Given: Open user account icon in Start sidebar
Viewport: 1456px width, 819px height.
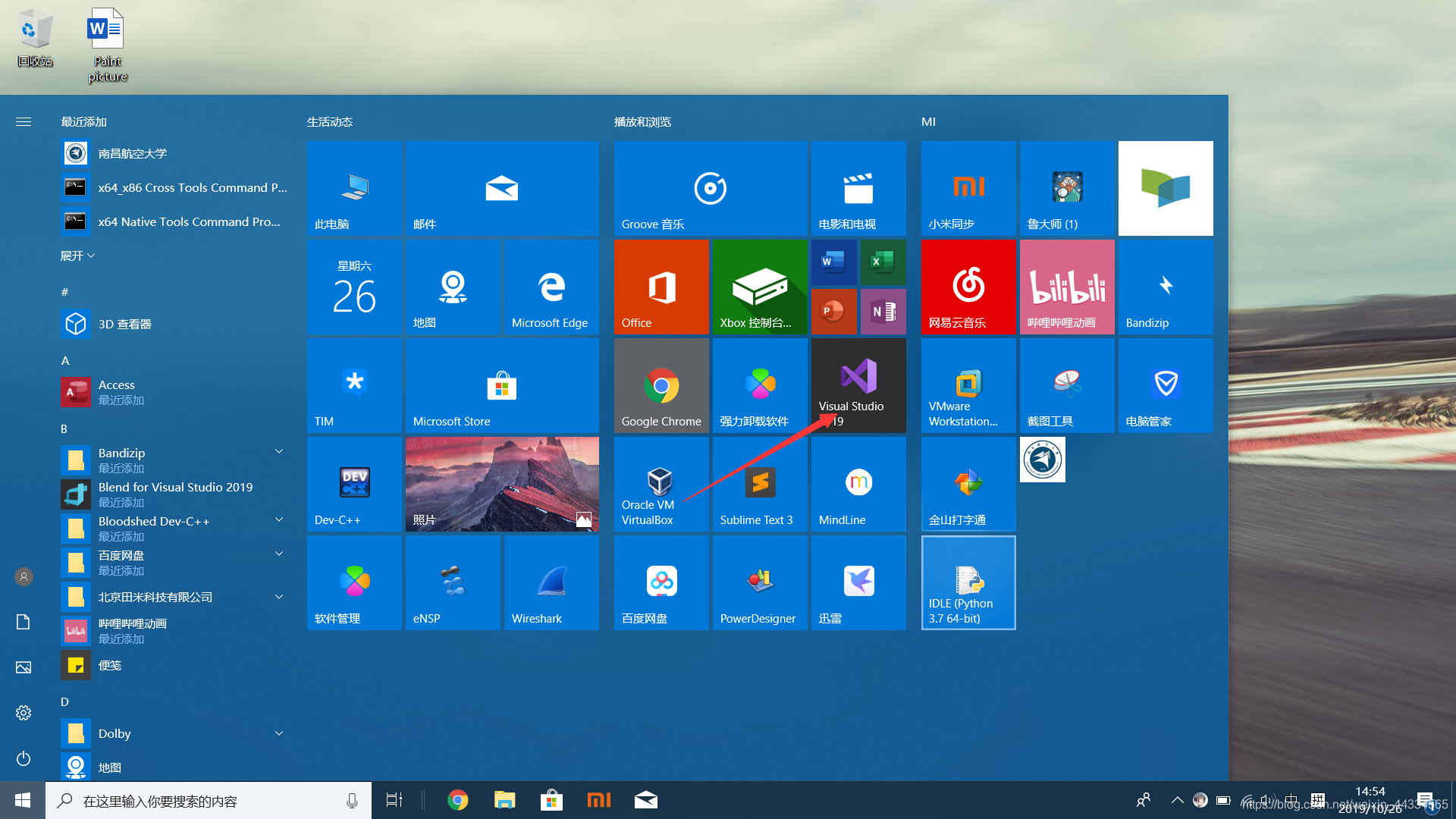Looking at the screenshot, I should click(24, 576).
